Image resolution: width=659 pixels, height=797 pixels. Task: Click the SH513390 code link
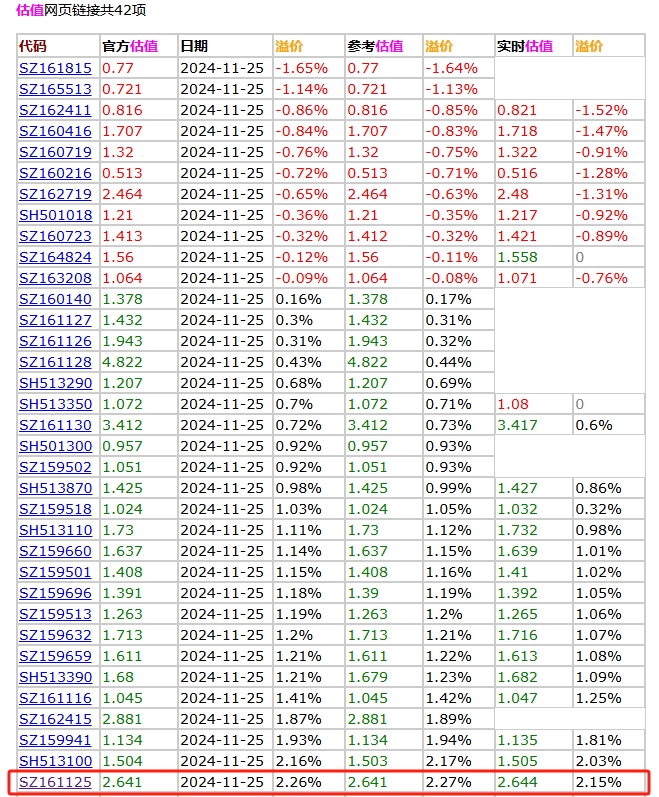(55, 677)
